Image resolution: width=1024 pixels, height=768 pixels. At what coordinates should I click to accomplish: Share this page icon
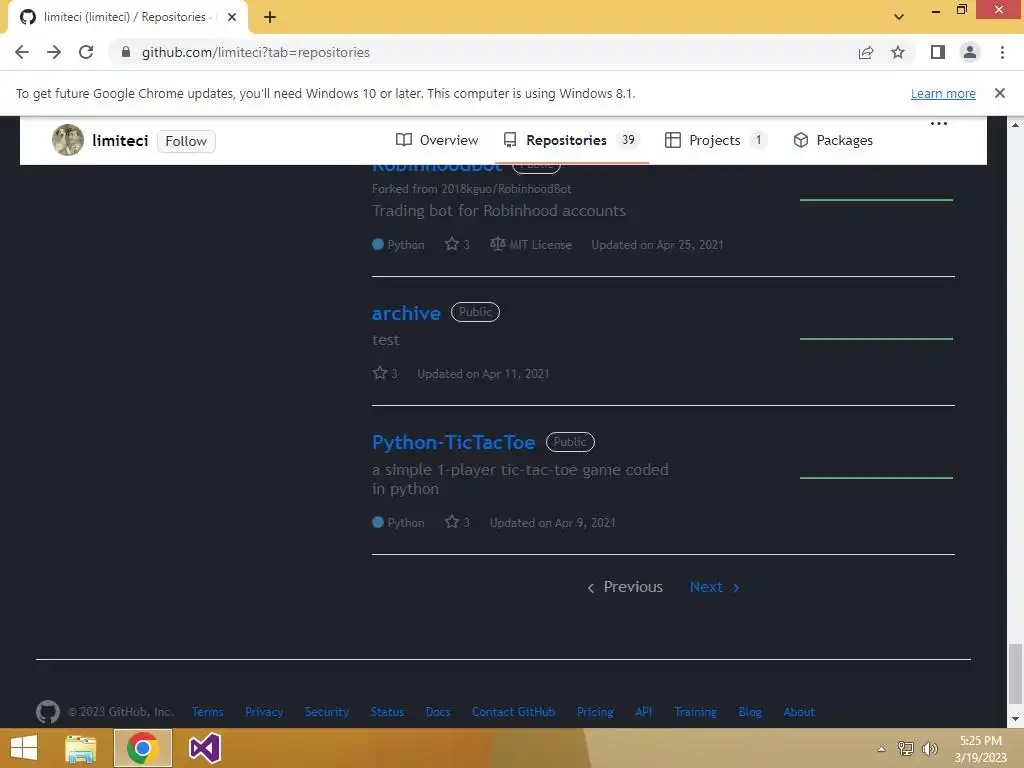click(866, 52)
